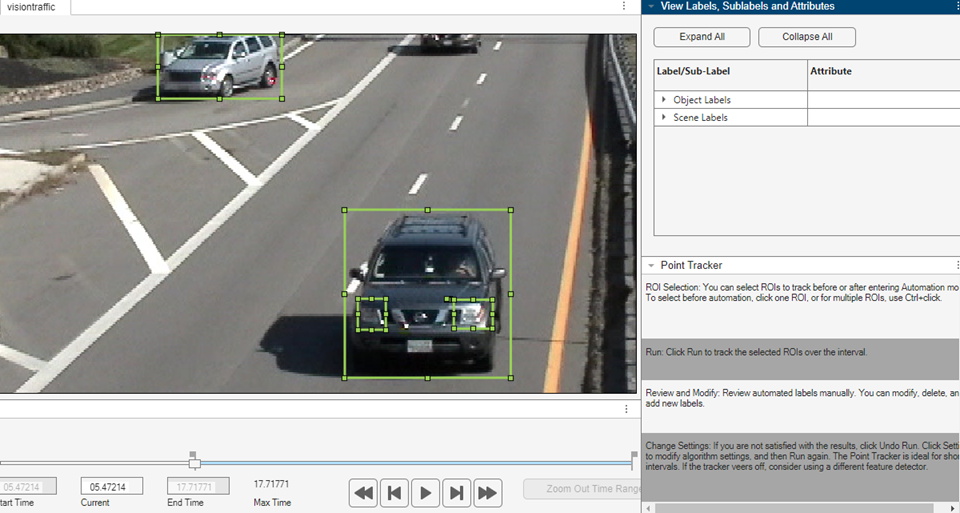
Task: Click the start flag marker on the timeline
Action: coord(193,455)
